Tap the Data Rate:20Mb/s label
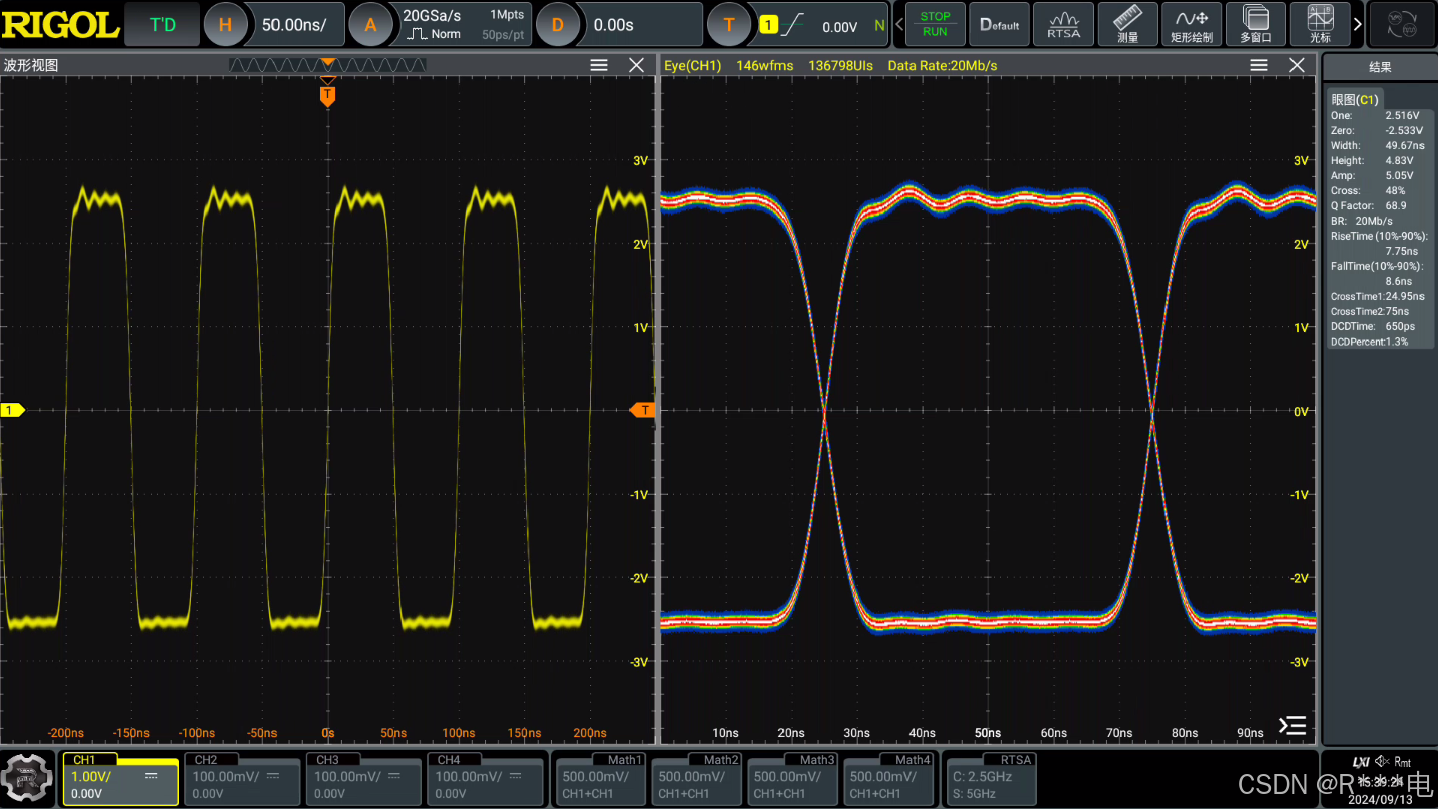The width and height of the screenshot is (1438, 811). tap(942, 65)
